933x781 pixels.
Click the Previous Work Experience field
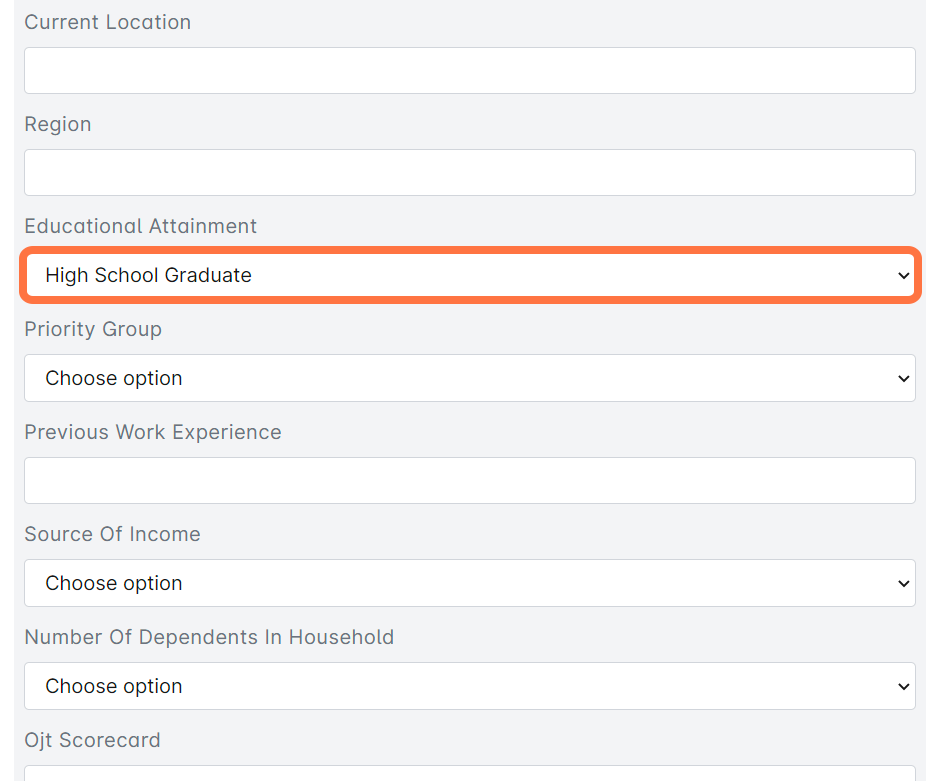(469, 480)
